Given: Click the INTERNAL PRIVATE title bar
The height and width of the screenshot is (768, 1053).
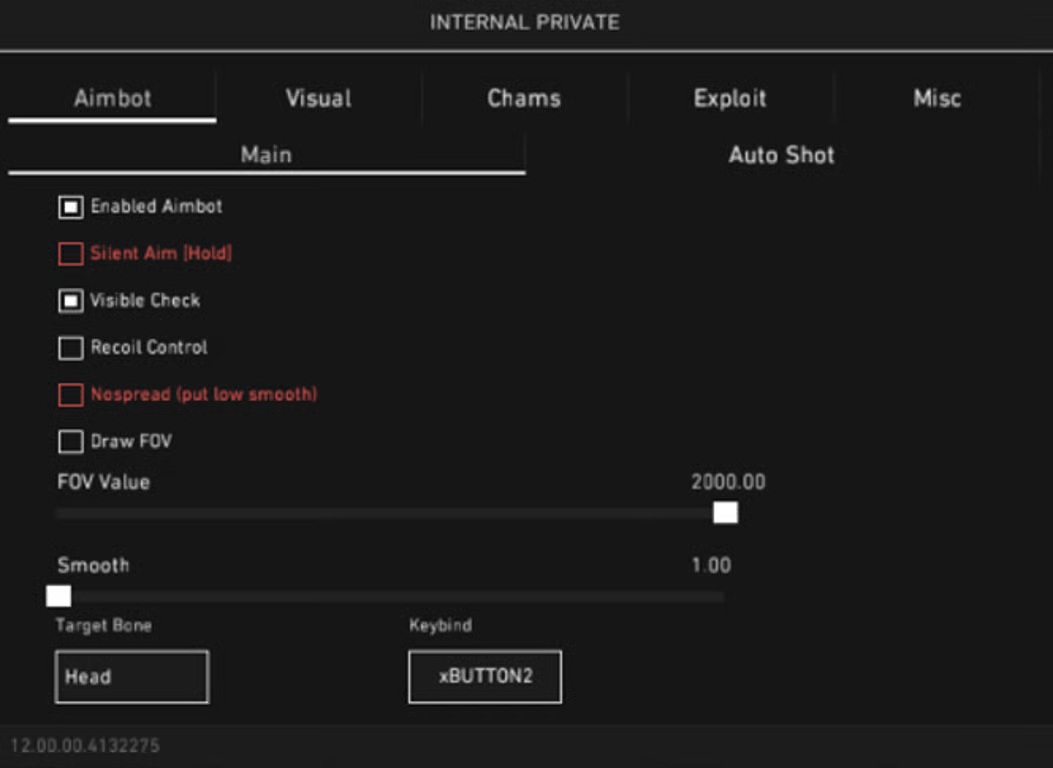Looking at the screenshot, I should coord(526,21).
